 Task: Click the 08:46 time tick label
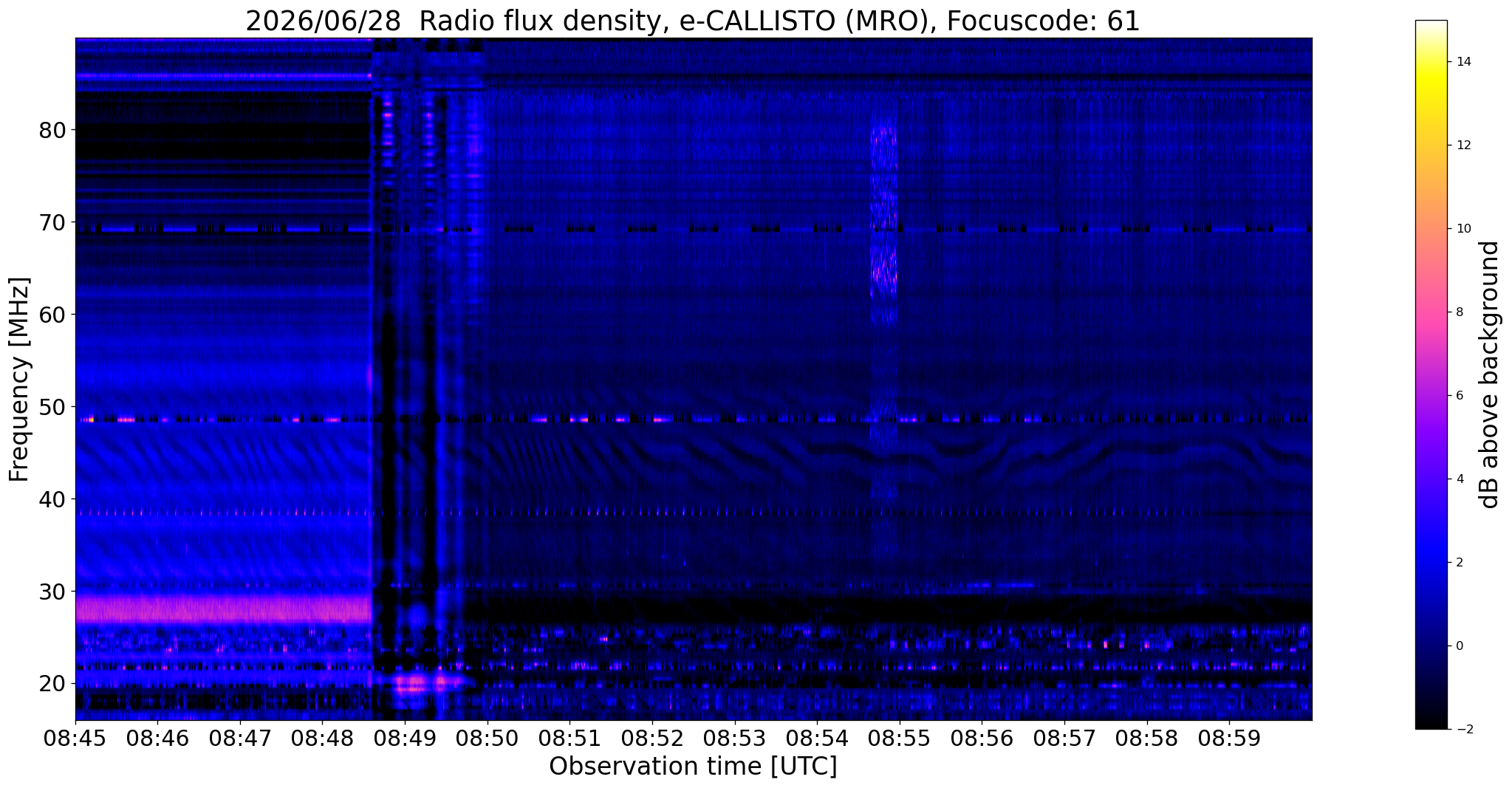pos(158,737)
